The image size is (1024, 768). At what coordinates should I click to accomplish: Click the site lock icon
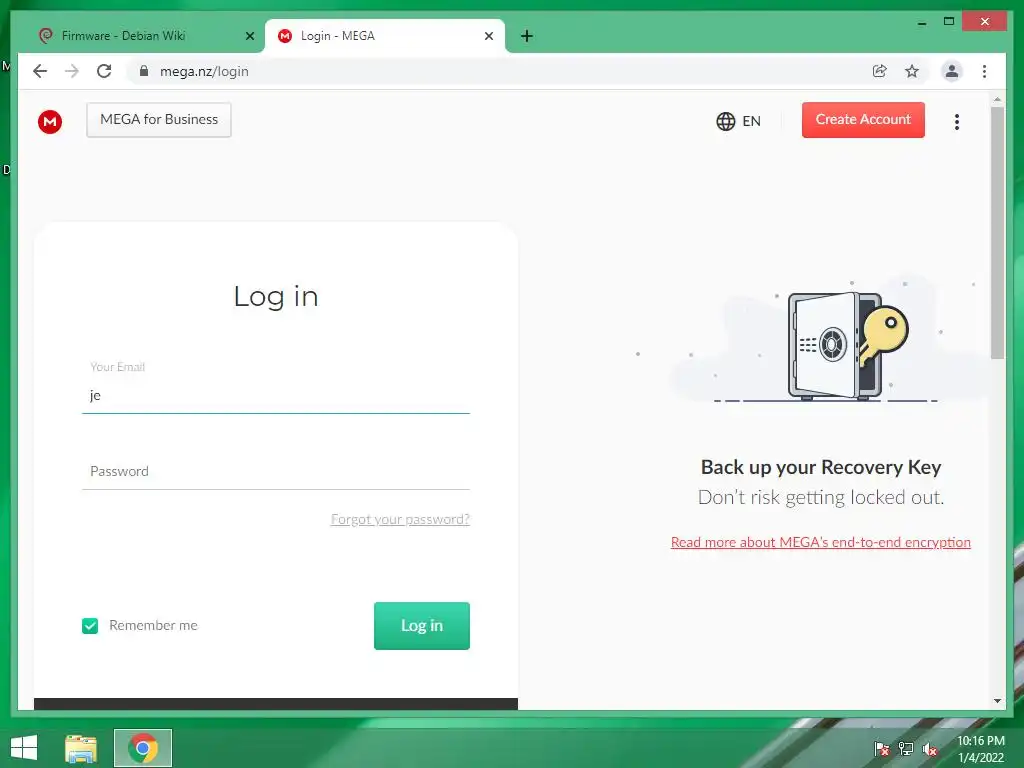144,71
